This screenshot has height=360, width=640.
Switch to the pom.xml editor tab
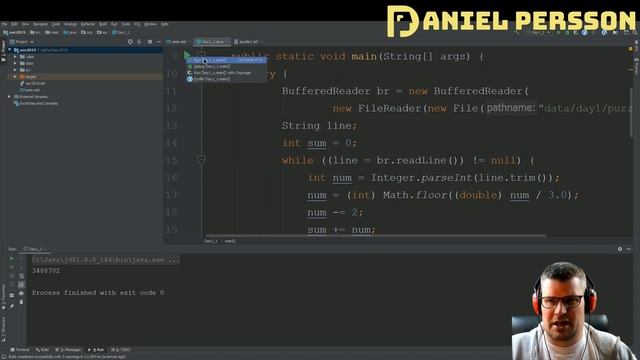[178, 42]
